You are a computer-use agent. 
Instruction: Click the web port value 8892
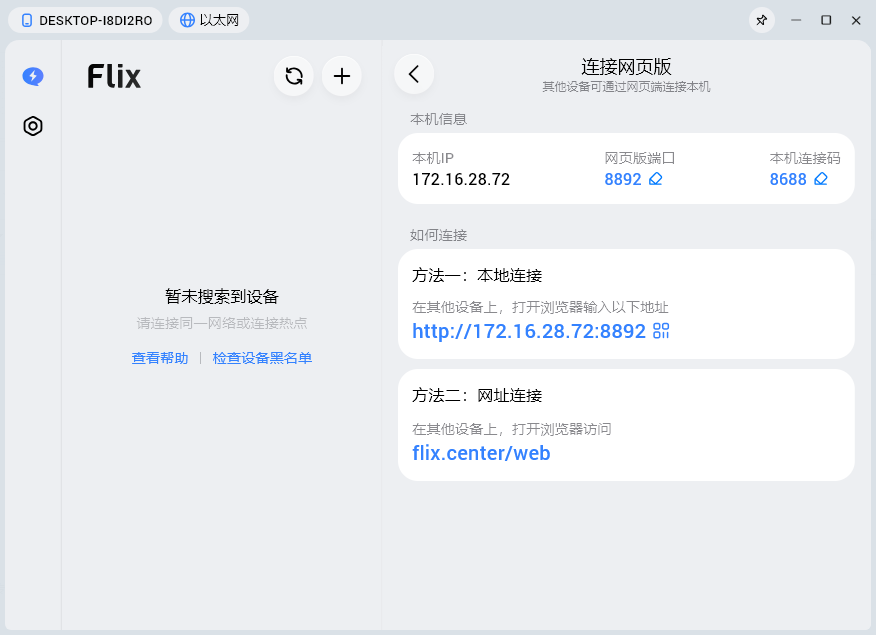click(x=623, y=179)
